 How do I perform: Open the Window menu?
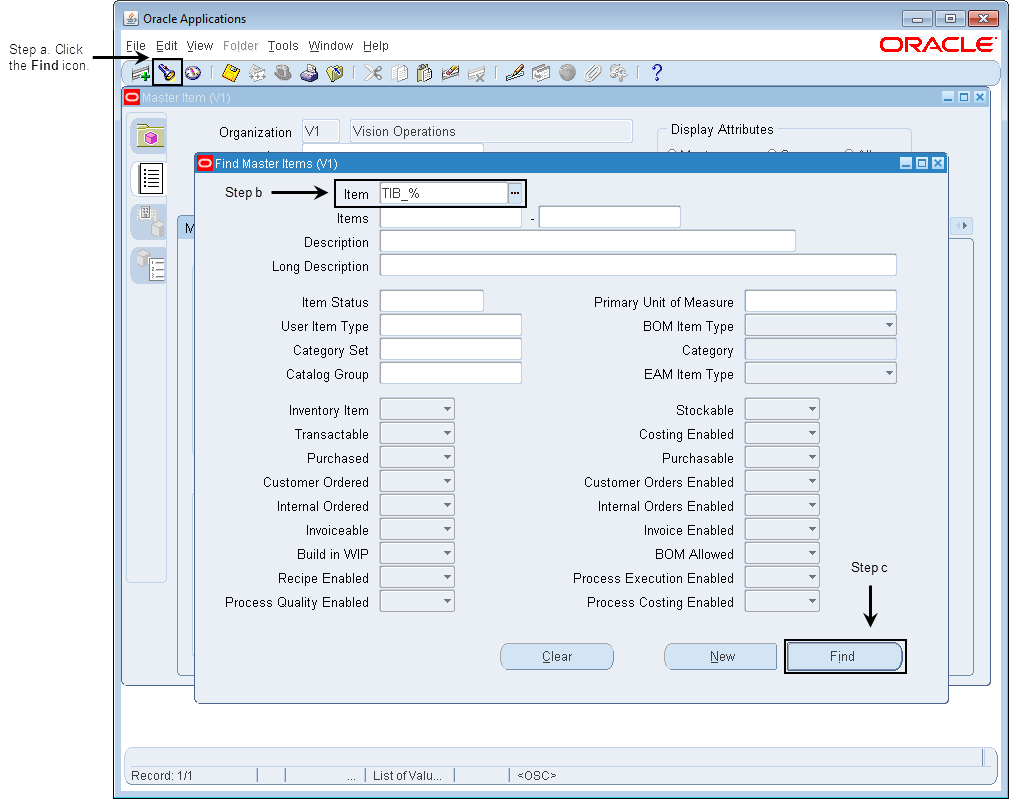tap(331, 46)
